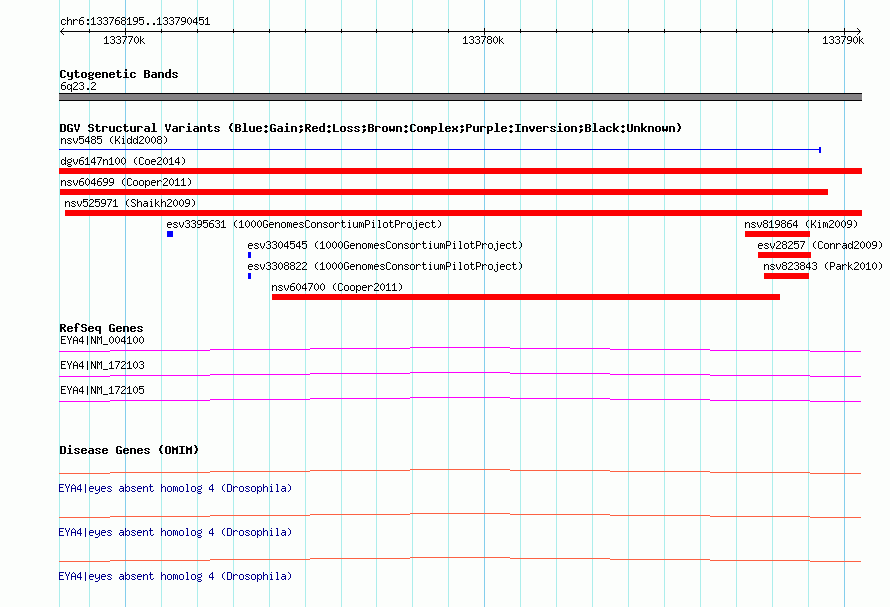This screenshot has width=890, height=607.
Task: Click the DGV Structural Variants track title
Action: [x=371, y=128]
